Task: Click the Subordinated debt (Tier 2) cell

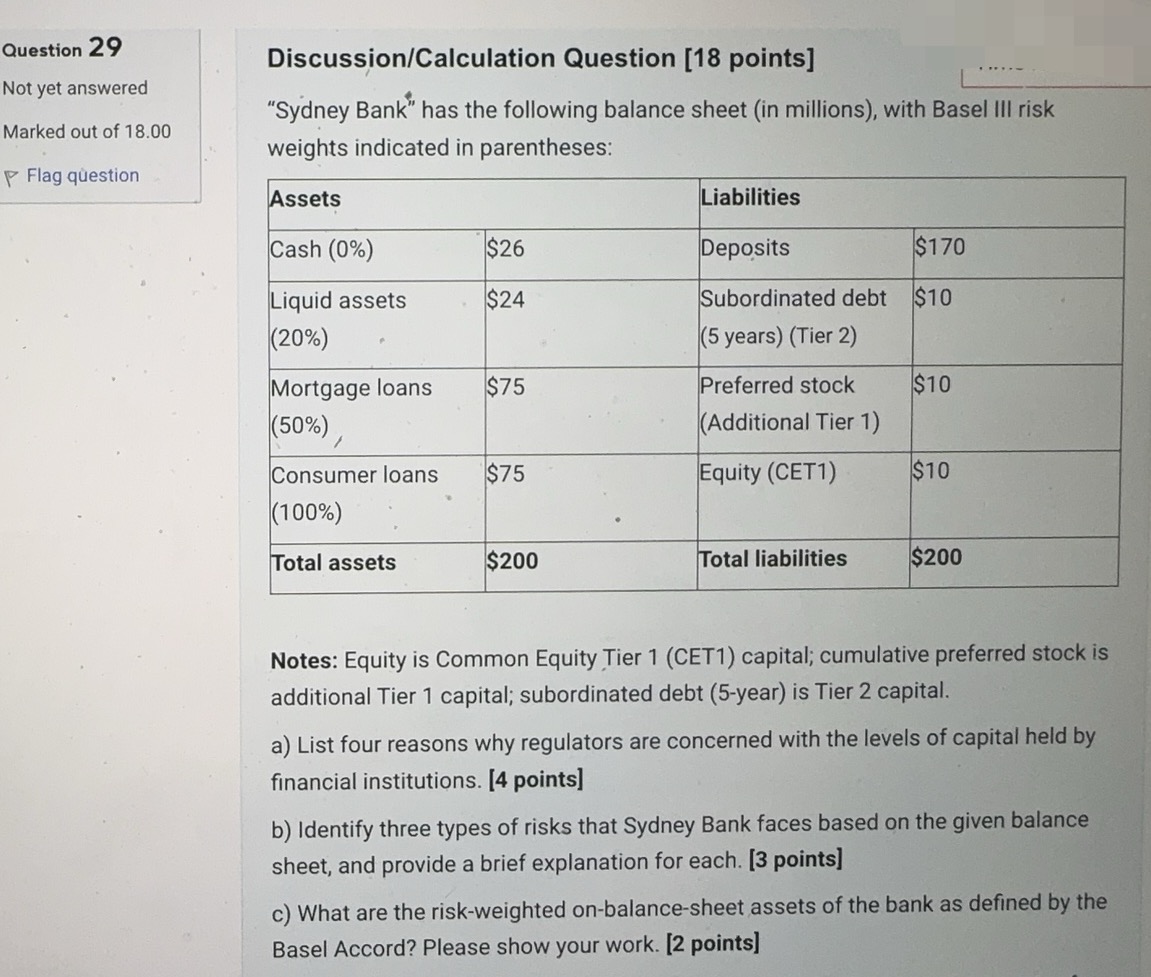Action: click(x=790, y=317)
